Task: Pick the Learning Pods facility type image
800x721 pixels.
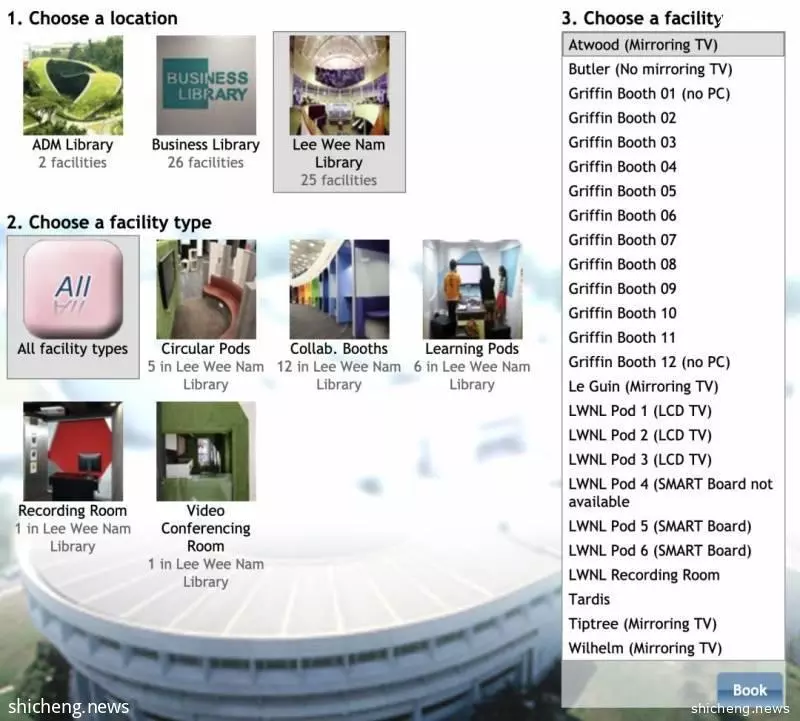Action: tap(472, 289)
